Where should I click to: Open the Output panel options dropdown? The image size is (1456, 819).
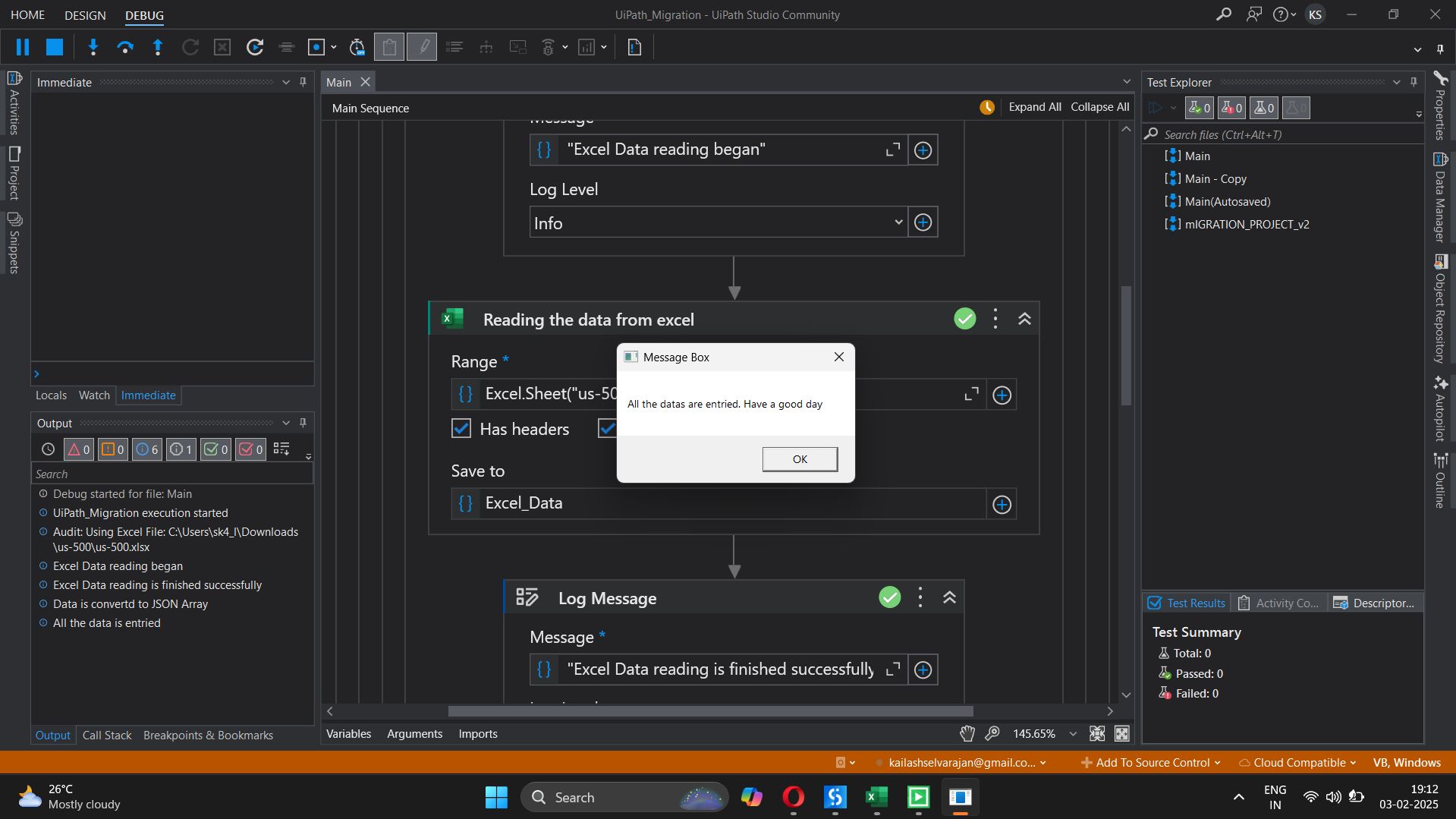pos(286,423)
